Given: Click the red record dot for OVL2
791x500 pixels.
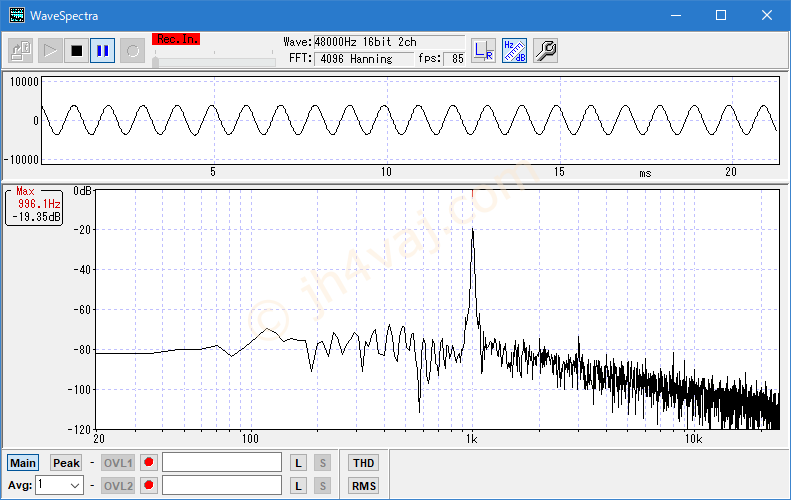Looking at the screenshot, I should click(x=149, y=485).
